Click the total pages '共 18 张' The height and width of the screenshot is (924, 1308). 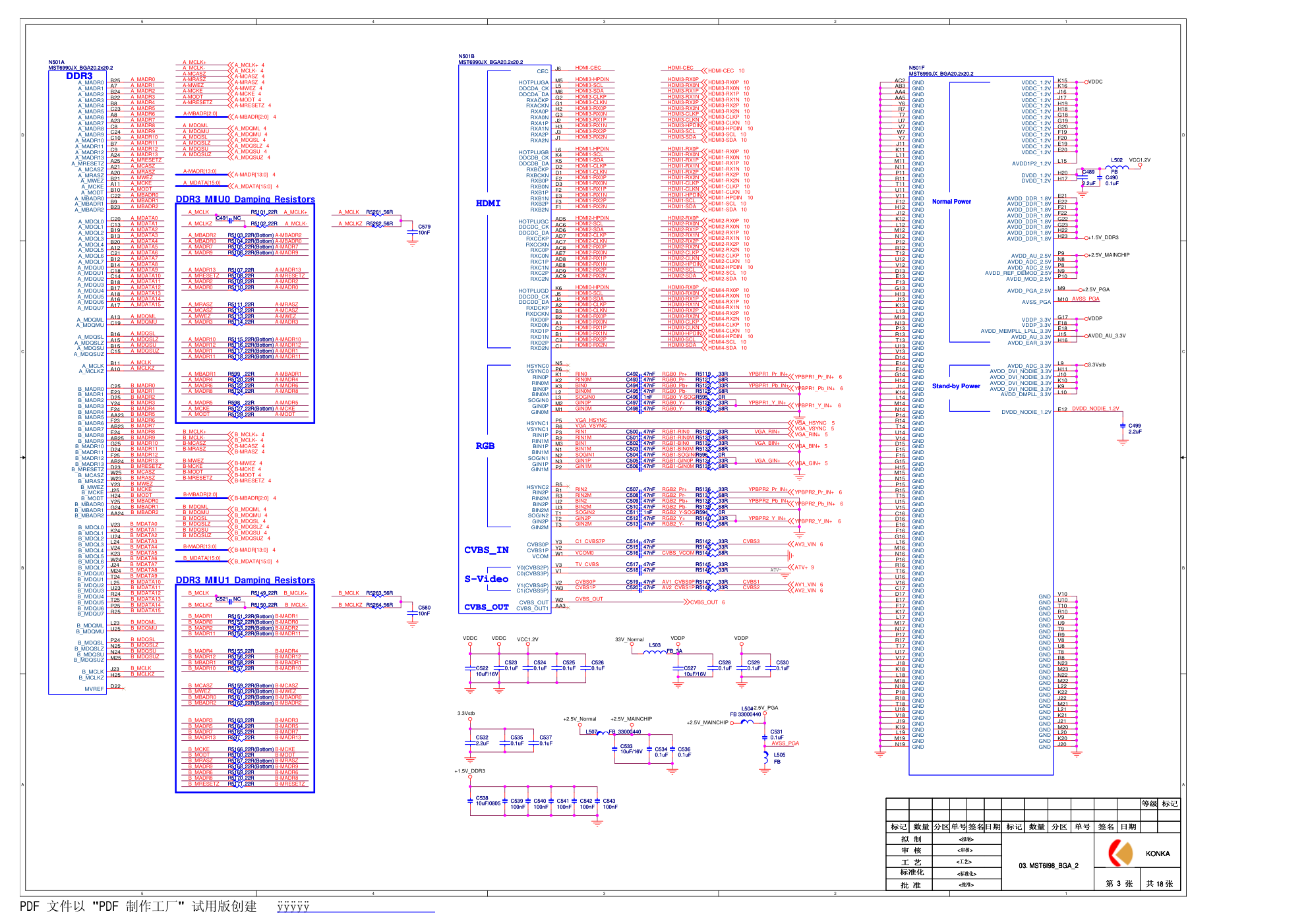(x=1159, y=884)
